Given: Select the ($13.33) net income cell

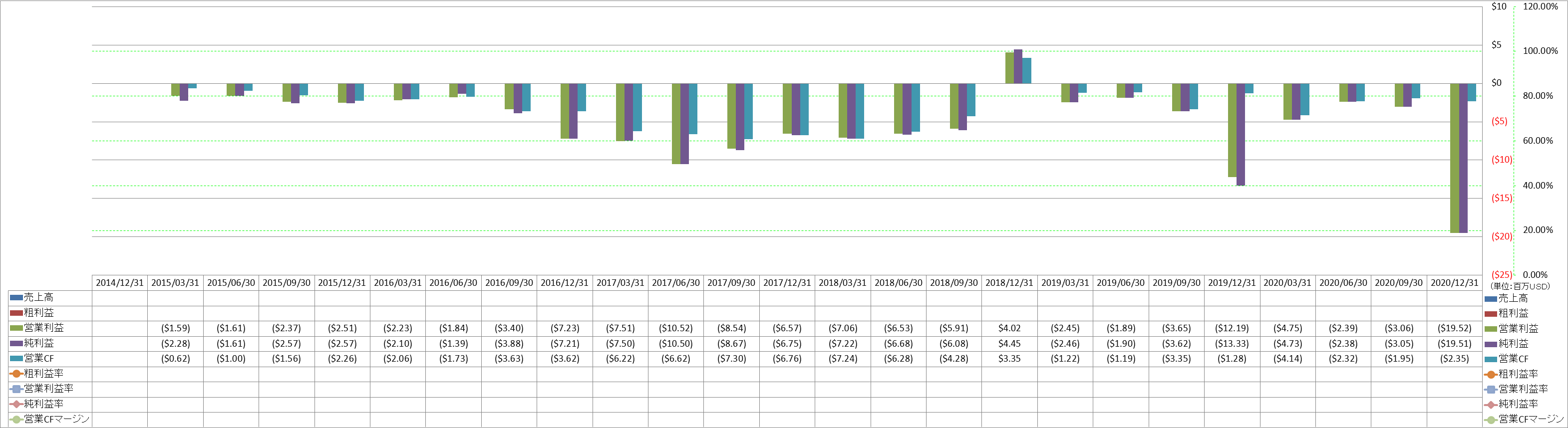Looking at the screenshot, I should pyautogui.click(x=1232, y=344).
